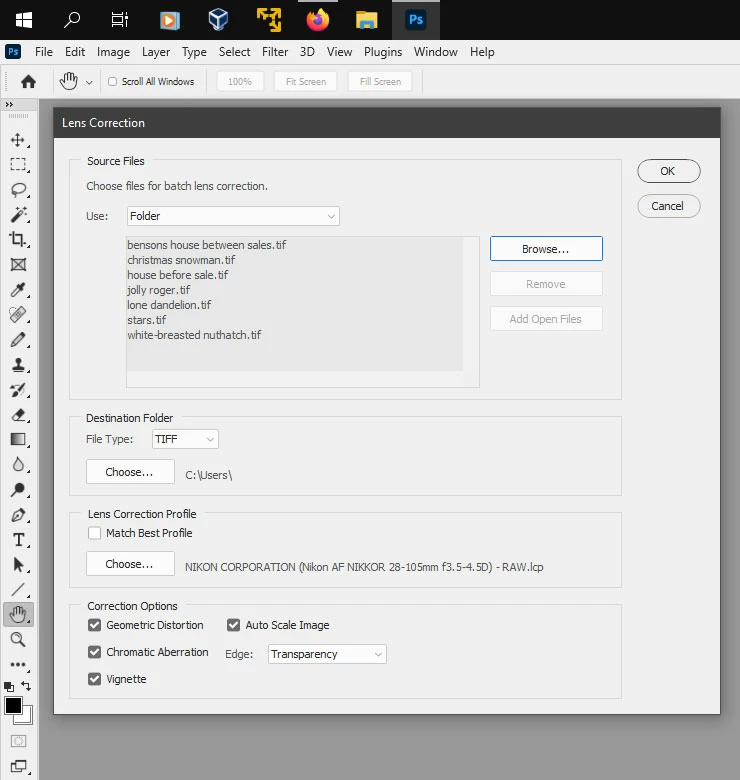Uncheck Auto Scale Image

coord(233,625)
